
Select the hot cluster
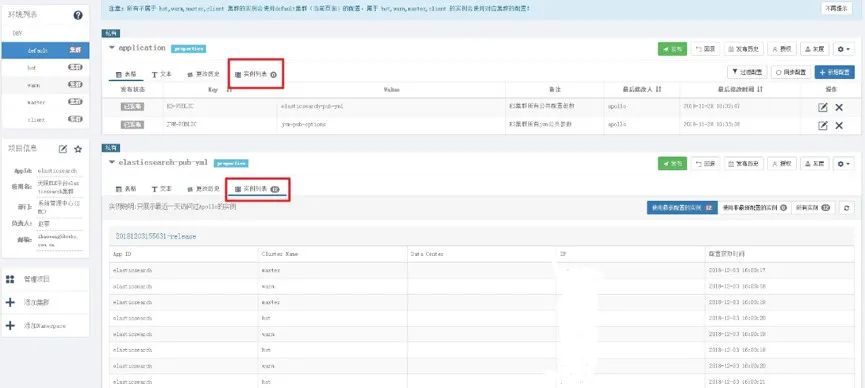click(45, 67)
